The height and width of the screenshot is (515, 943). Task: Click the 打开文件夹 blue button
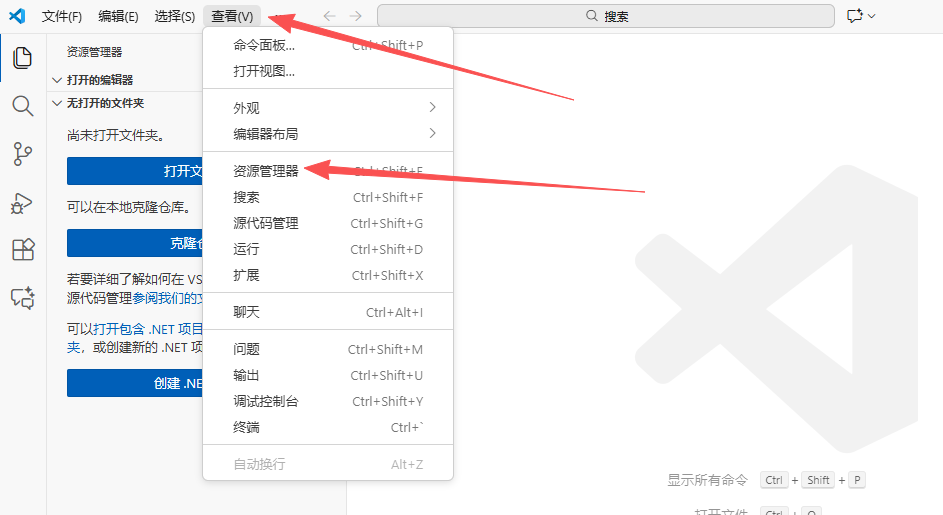[135, 171]
